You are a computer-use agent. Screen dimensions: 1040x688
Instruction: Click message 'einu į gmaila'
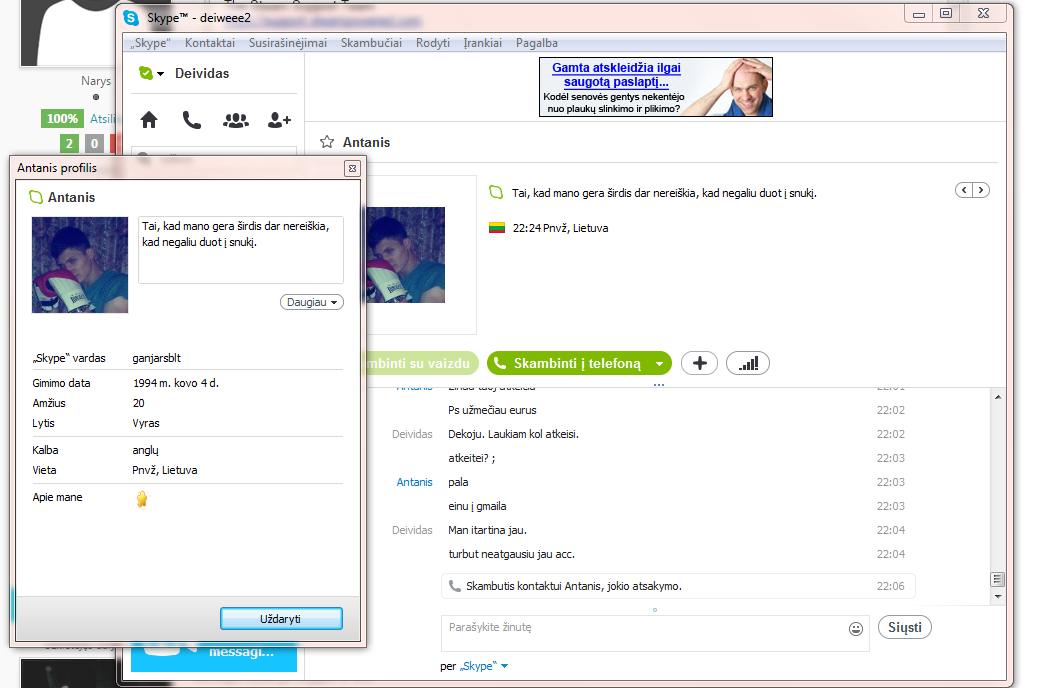(x=477, y=506)
